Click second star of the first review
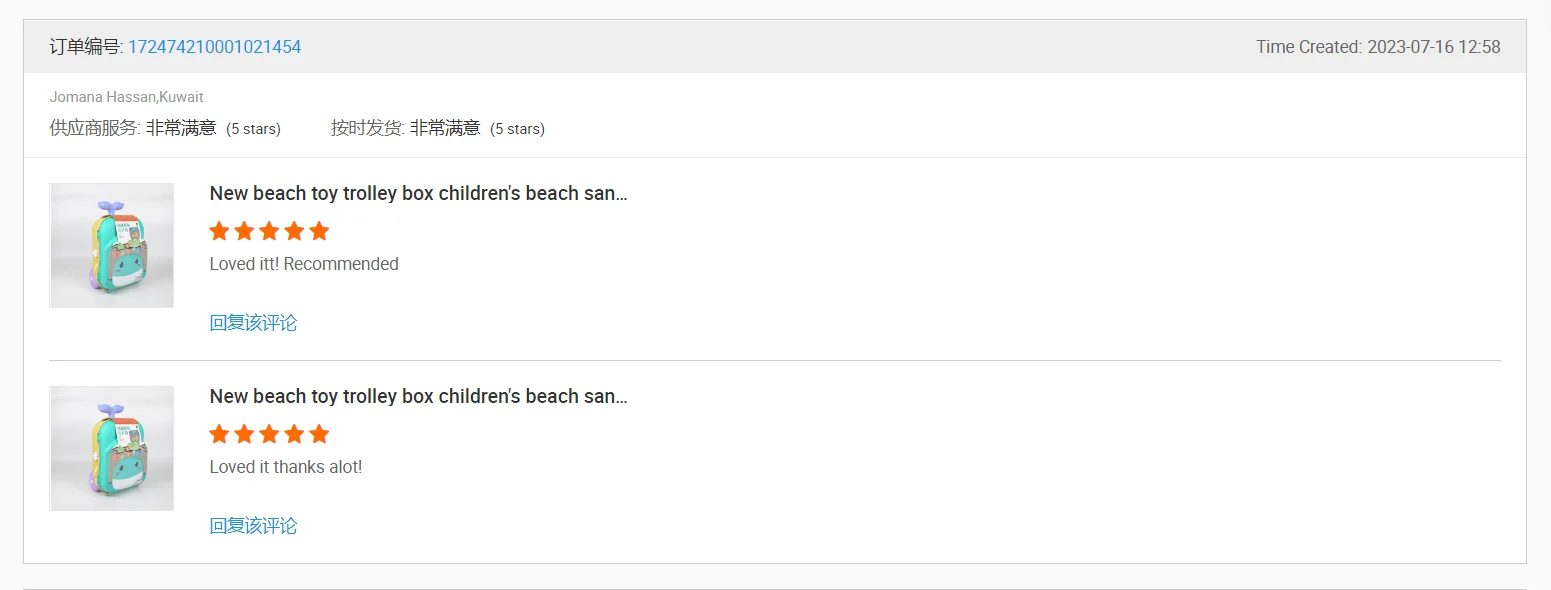 coord(244,231)
